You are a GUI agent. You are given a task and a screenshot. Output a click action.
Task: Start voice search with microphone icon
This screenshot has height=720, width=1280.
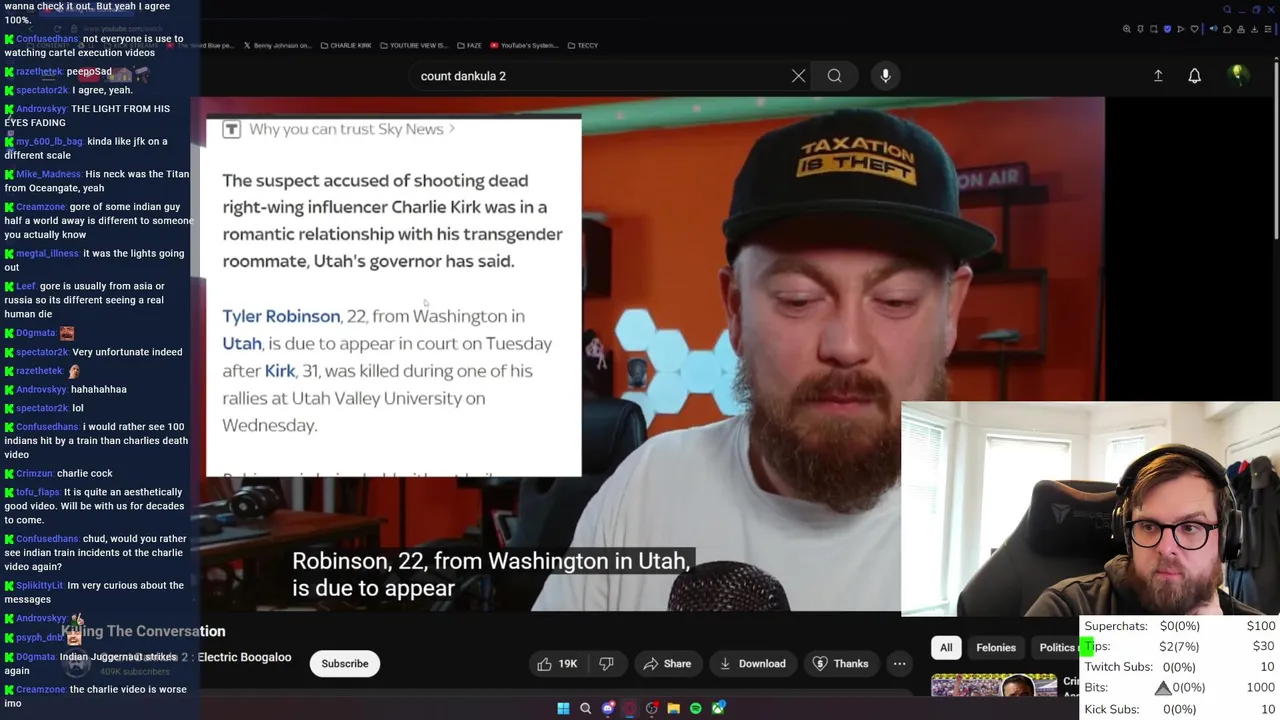(885, 76)
